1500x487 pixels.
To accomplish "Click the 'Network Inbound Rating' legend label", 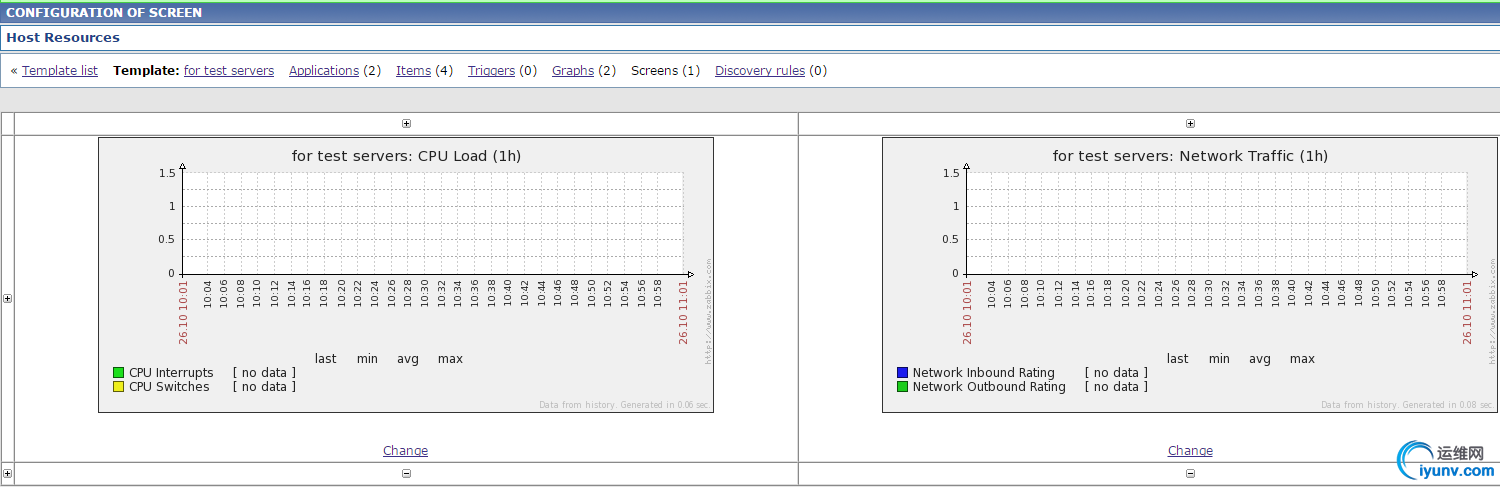I will click(x=984, y=373).
